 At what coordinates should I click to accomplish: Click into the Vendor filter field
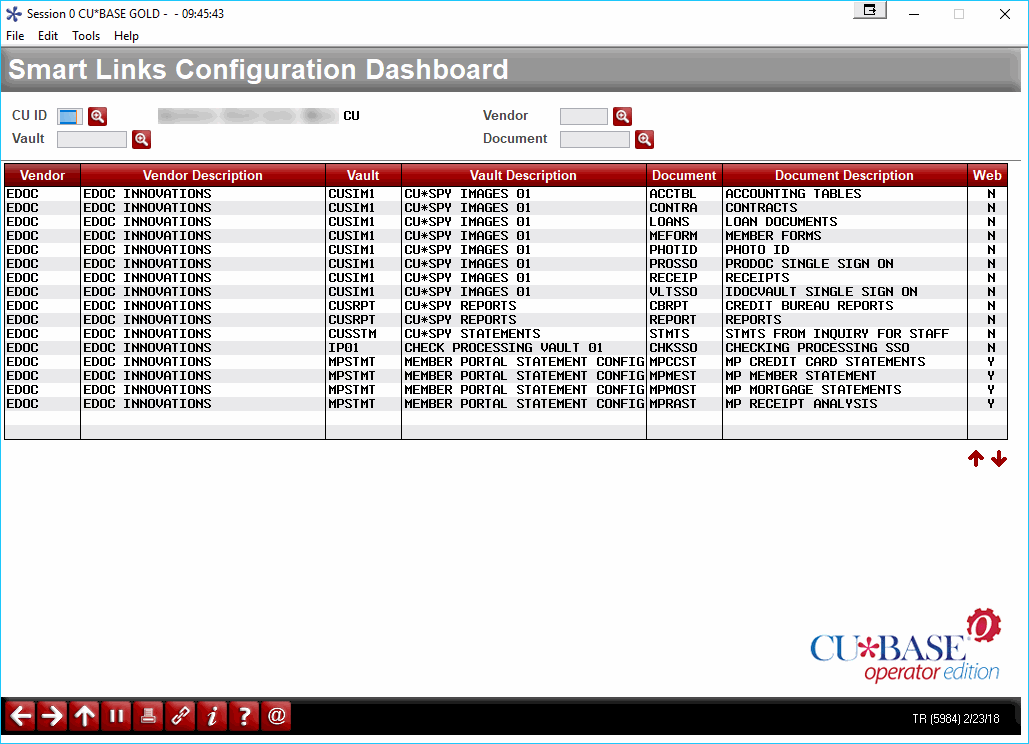point(583,117)
